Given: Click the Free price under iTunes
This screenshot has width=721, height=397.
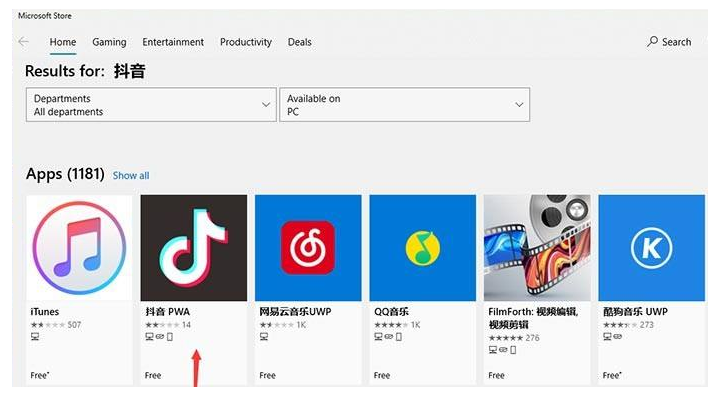Looking at the screenshot, I should coord(40,375).
